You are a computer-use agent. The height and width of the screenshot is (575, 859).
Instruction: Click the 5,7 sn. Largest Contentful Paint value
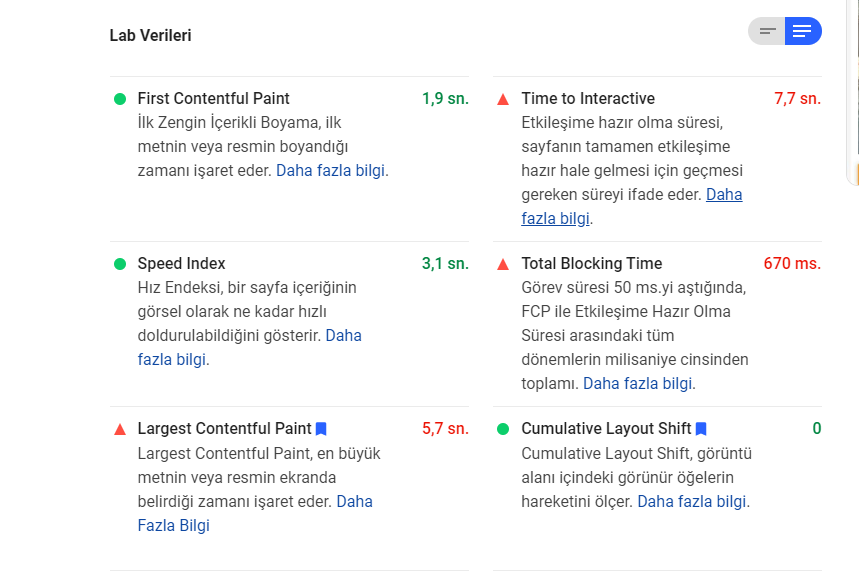click(445, 428)
